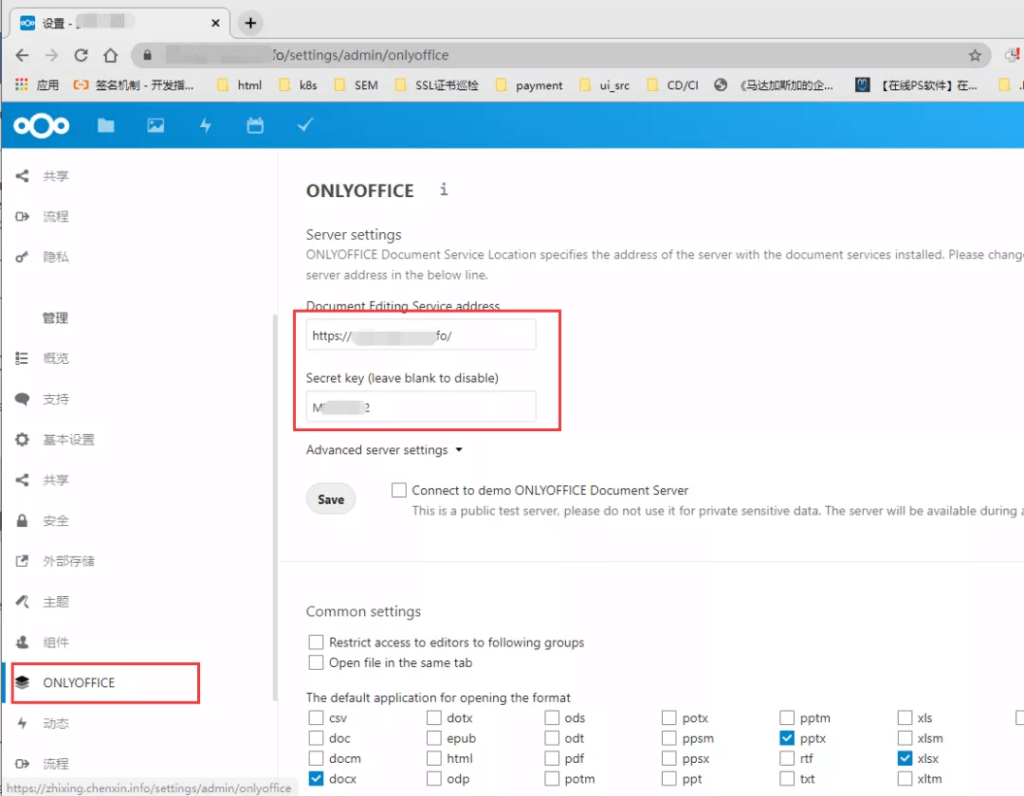
Task: Check the docm format checkbox
Action: (316, 758)
